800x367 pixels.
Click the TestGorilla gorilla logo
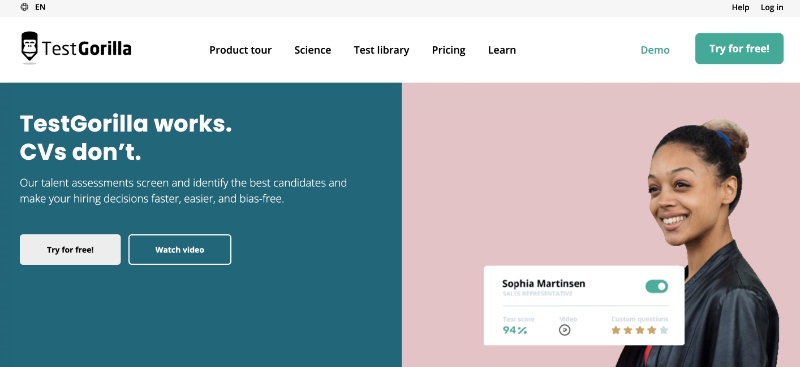[x=76, y=48]
